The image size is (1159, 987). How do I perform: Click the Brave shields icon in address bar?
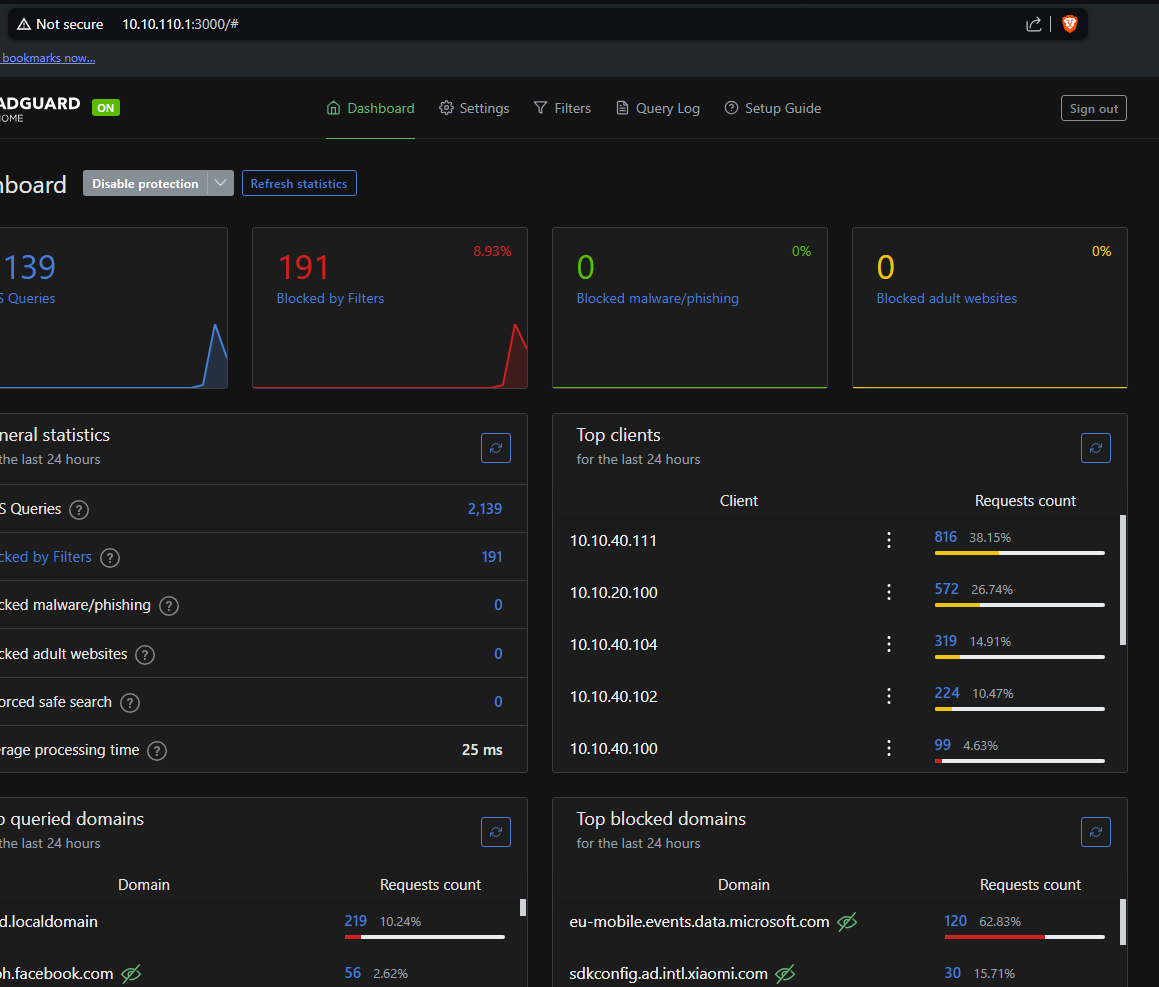point(1069,24)
